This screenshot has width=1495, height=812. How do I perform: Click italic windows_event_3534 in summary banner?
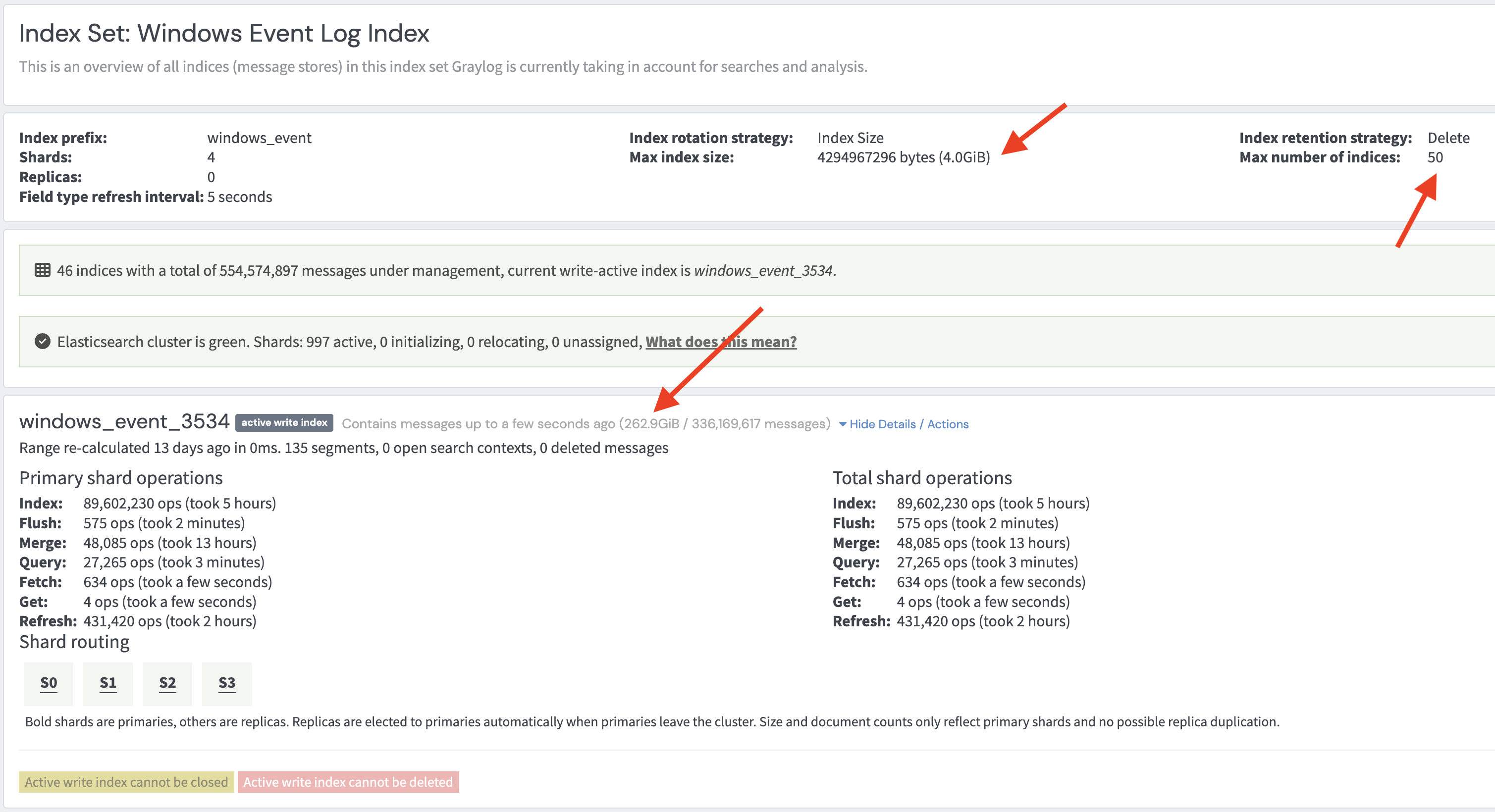coord(763,270)
